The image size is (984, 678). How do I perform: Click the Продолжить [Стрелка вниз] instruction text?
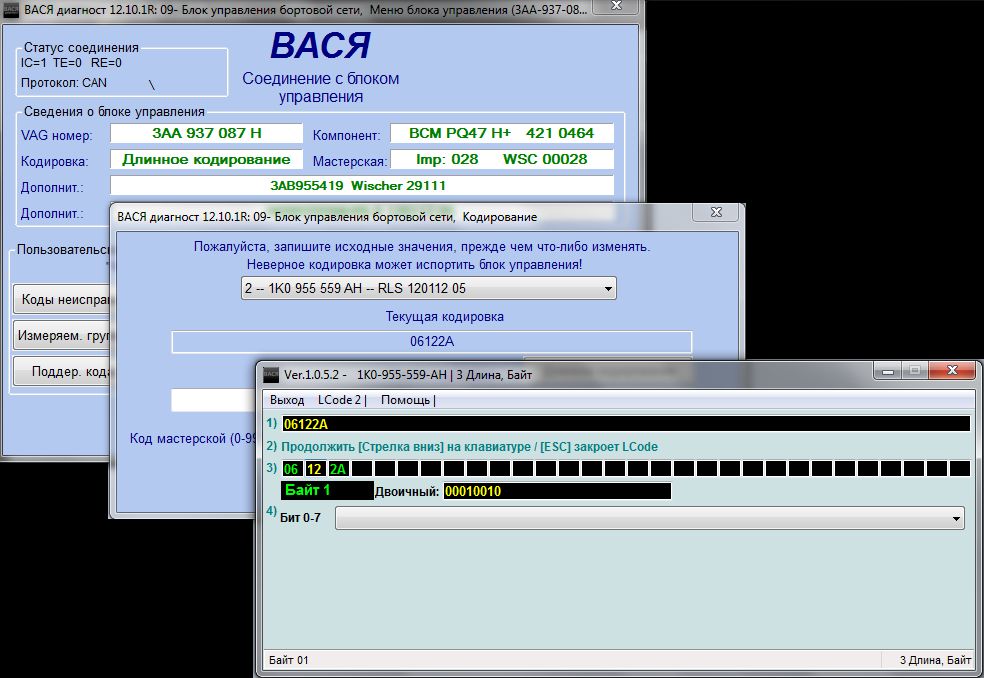[469, 447]
